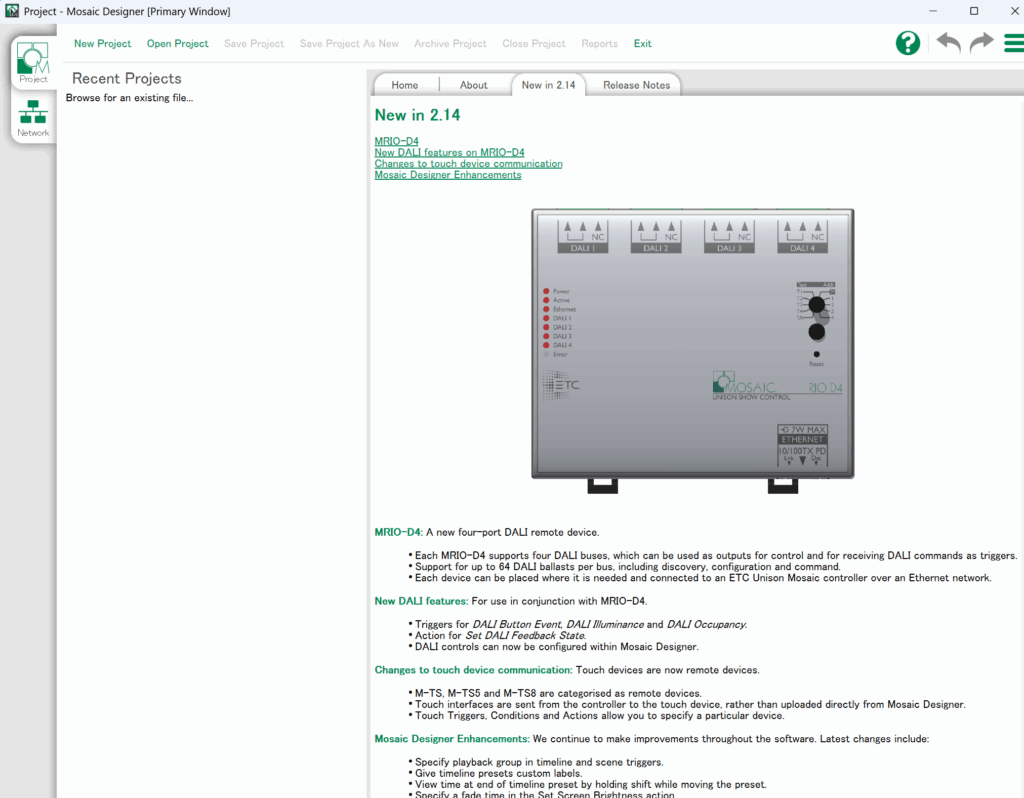
Task: Open the Project mode icon in sidebar
Action: [33, 63]
